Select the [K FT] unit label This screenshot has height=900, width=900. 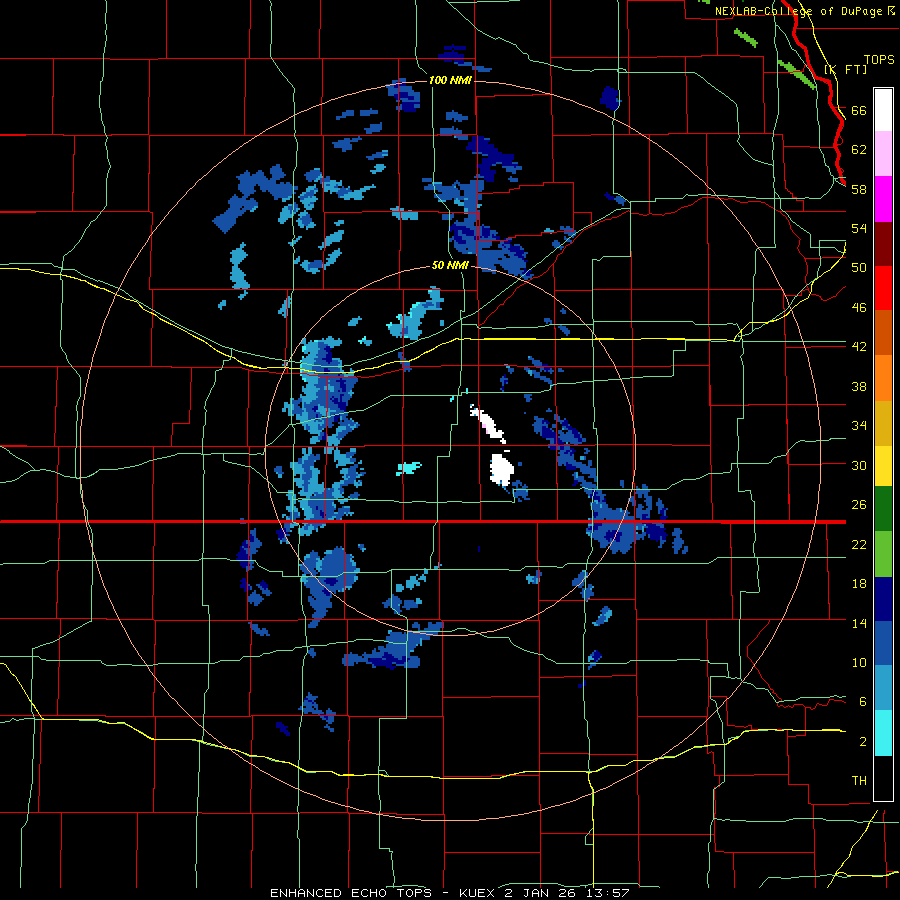click(x=845, y=69)
